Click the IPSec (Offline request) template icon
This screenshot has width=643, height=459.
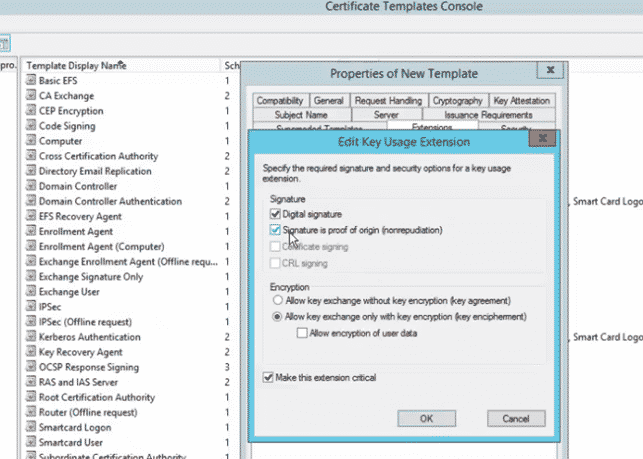[31, 321]
